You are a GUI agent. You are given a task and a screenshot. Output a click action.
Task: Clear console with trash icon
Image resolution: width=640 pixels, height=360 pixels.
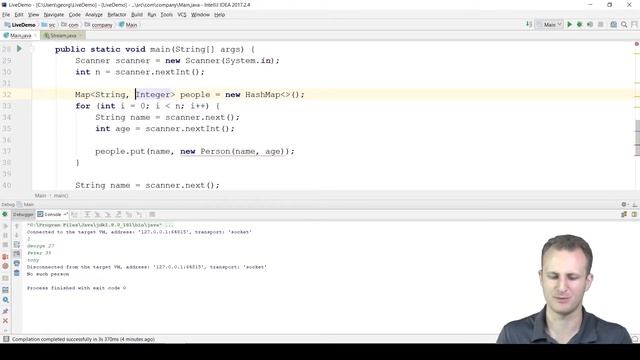click(x=17, y=273)
